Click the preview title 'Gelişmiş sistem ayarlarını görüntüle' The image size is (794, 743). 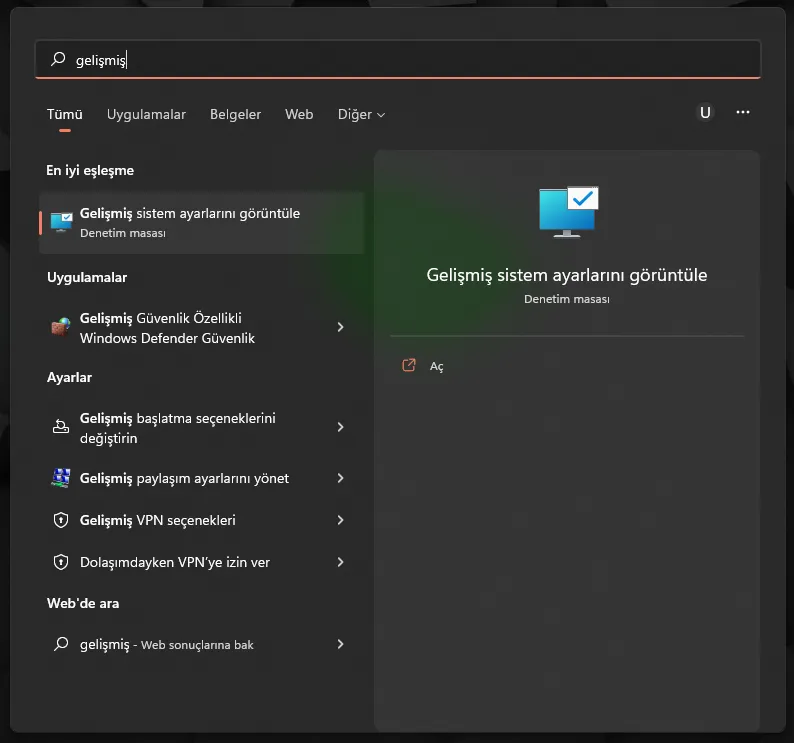567,275
